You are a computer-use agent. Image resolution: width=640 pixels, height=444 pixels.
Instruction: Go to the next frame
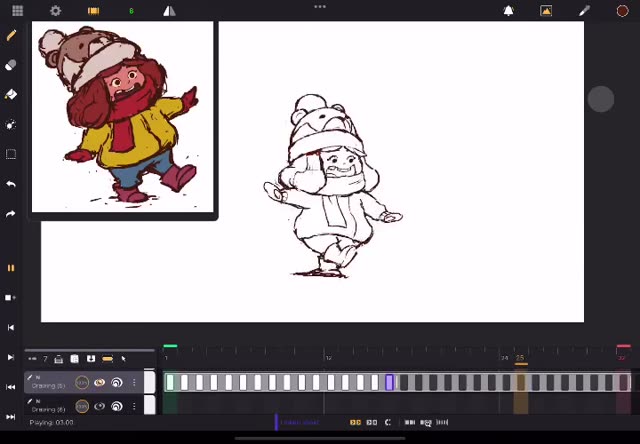pos(11,357)
